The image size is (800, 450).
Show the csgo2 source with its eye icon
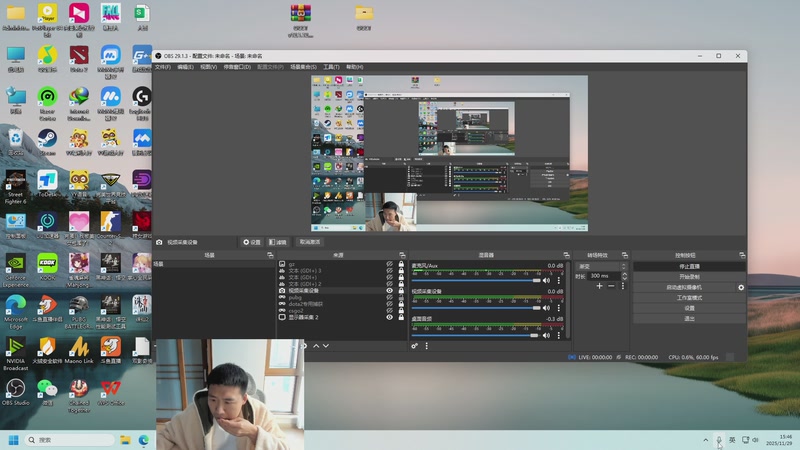click(389, 310)
